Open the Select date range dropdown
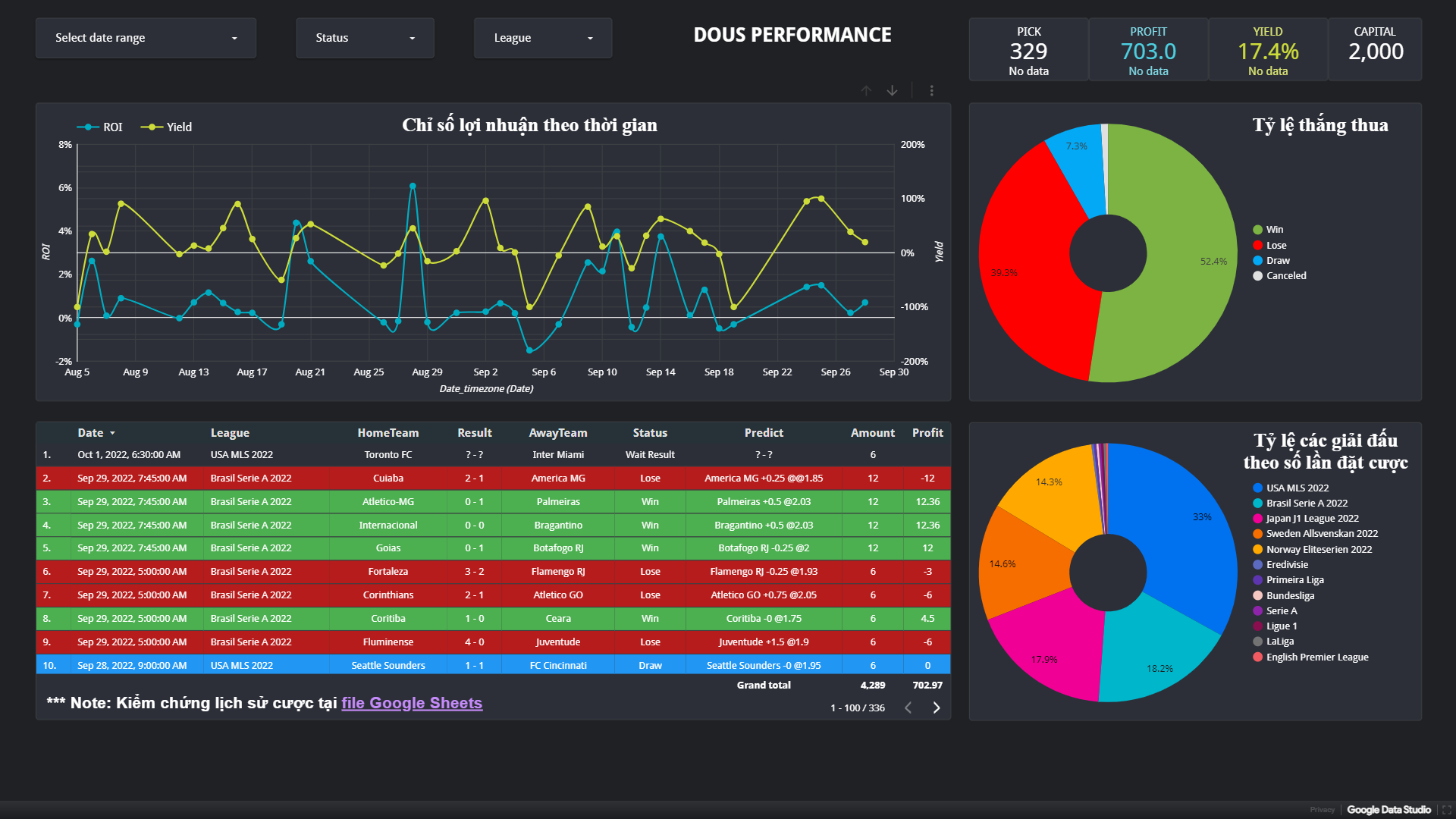 pos(146,38)
